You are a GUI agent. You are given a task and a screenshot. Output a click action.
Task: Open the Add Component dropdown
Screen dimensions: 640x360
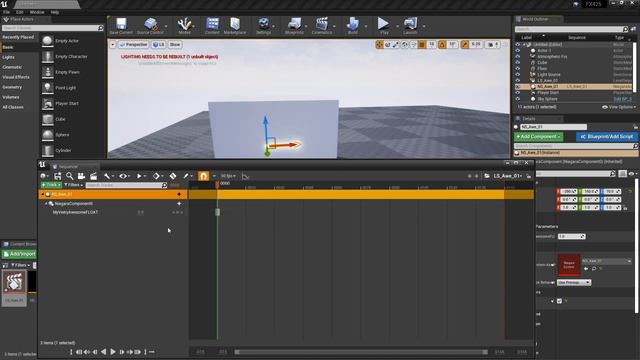point(538,137)
